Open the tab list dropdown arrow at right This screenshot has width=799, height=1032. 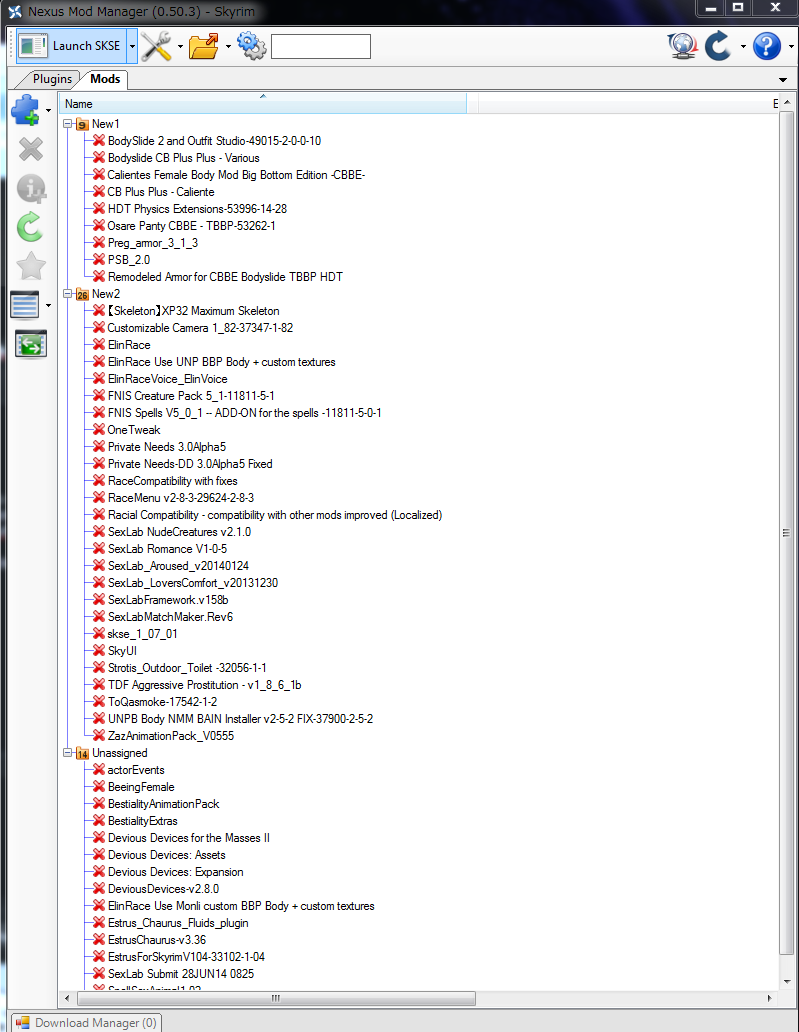click(783, 80)
